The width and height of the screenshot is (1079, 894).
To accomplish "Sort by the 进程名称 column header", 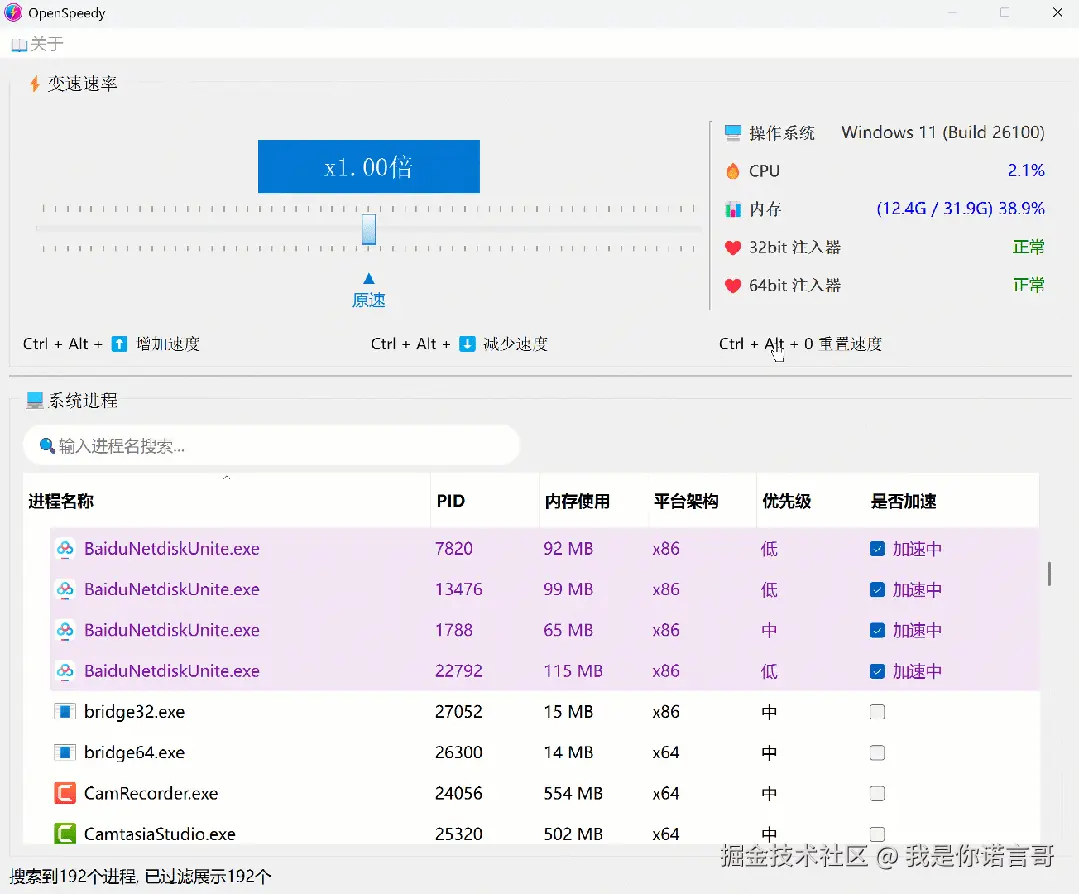I will (x=226, y=501).
